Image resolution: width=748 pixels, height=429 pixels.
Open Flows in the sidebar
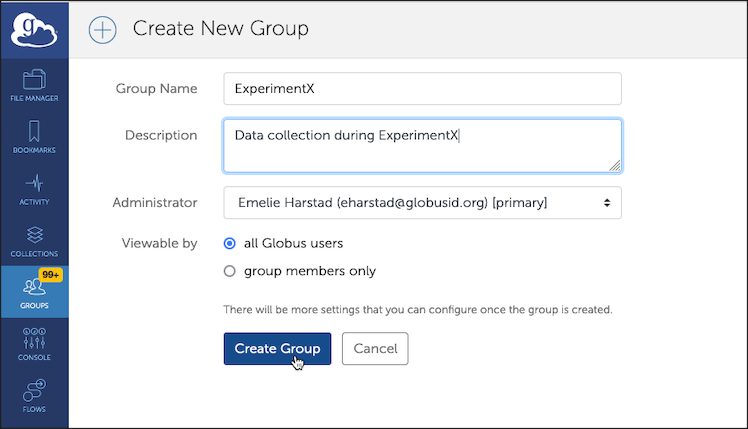pyautogui.click(x=34, y=396)
